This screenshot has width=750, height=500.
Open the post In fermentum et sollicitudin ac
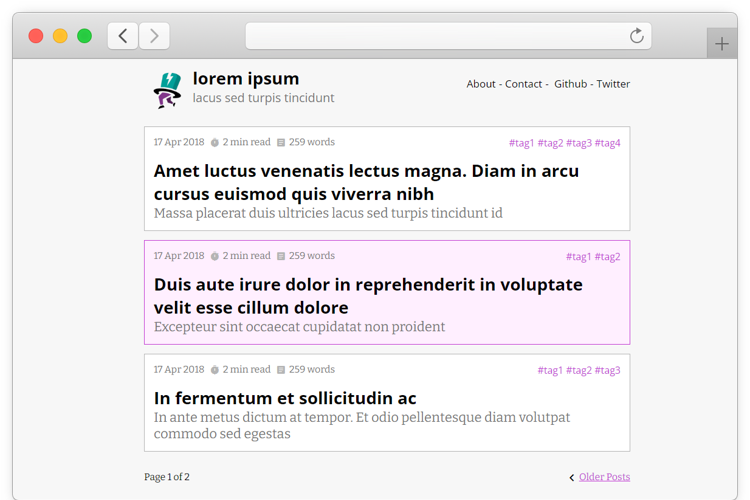pos(285,398)
